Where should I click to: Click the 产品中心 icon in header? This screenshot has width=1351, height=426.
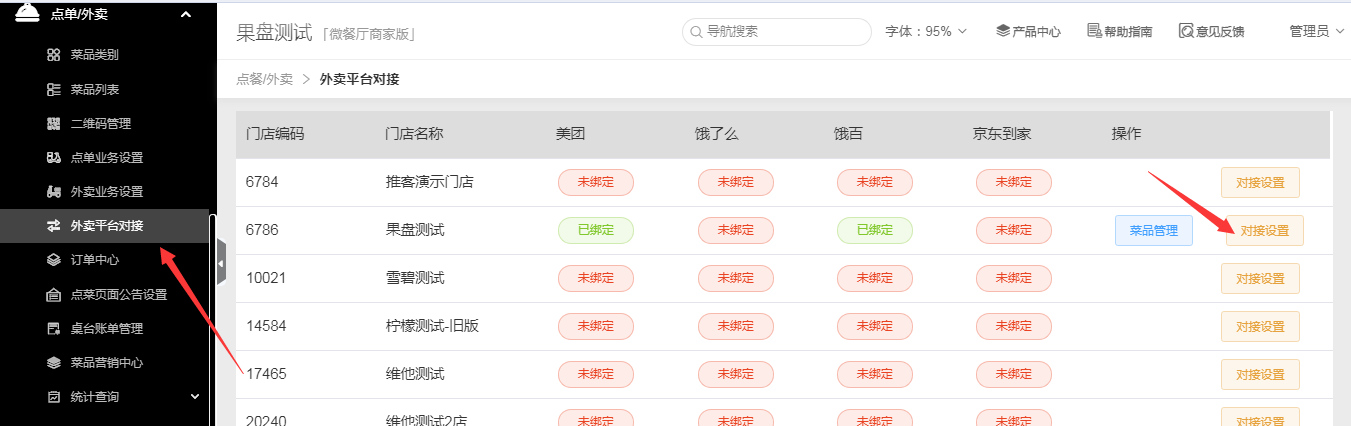tap(1003, 32)
